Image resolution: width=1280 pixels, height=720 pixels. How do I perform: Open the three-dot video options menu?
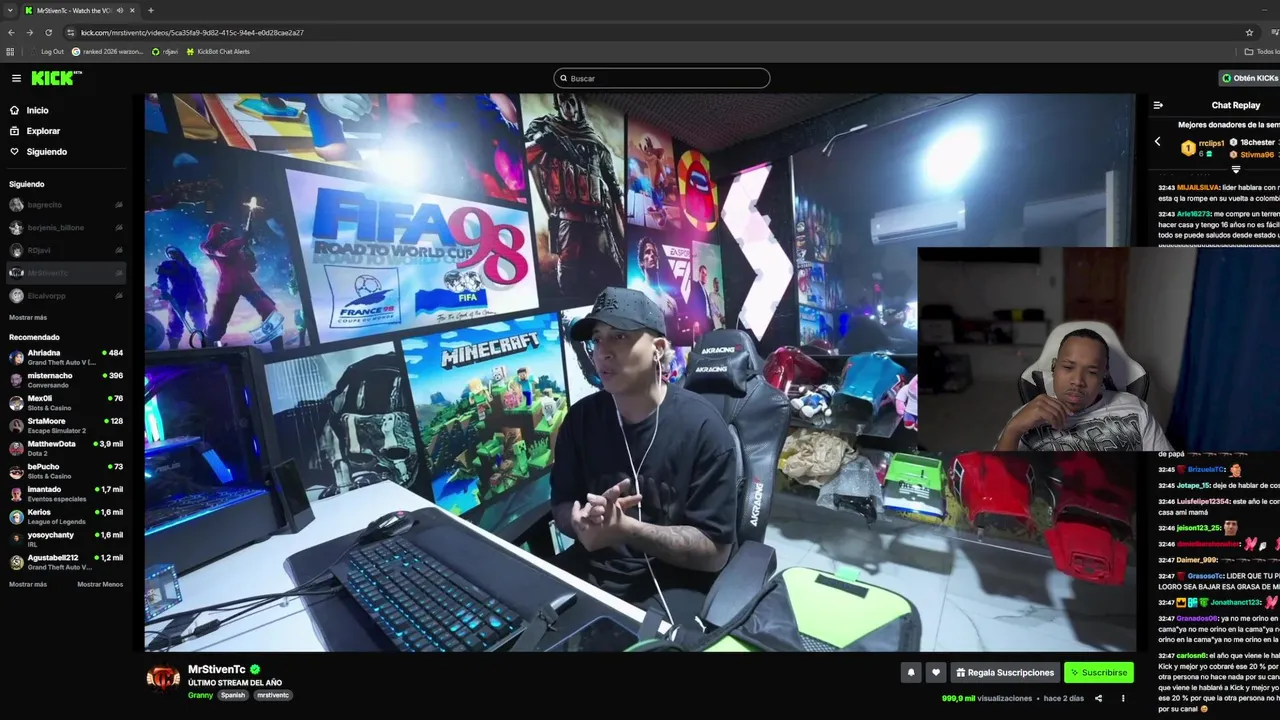click(x=1123, y=698)
